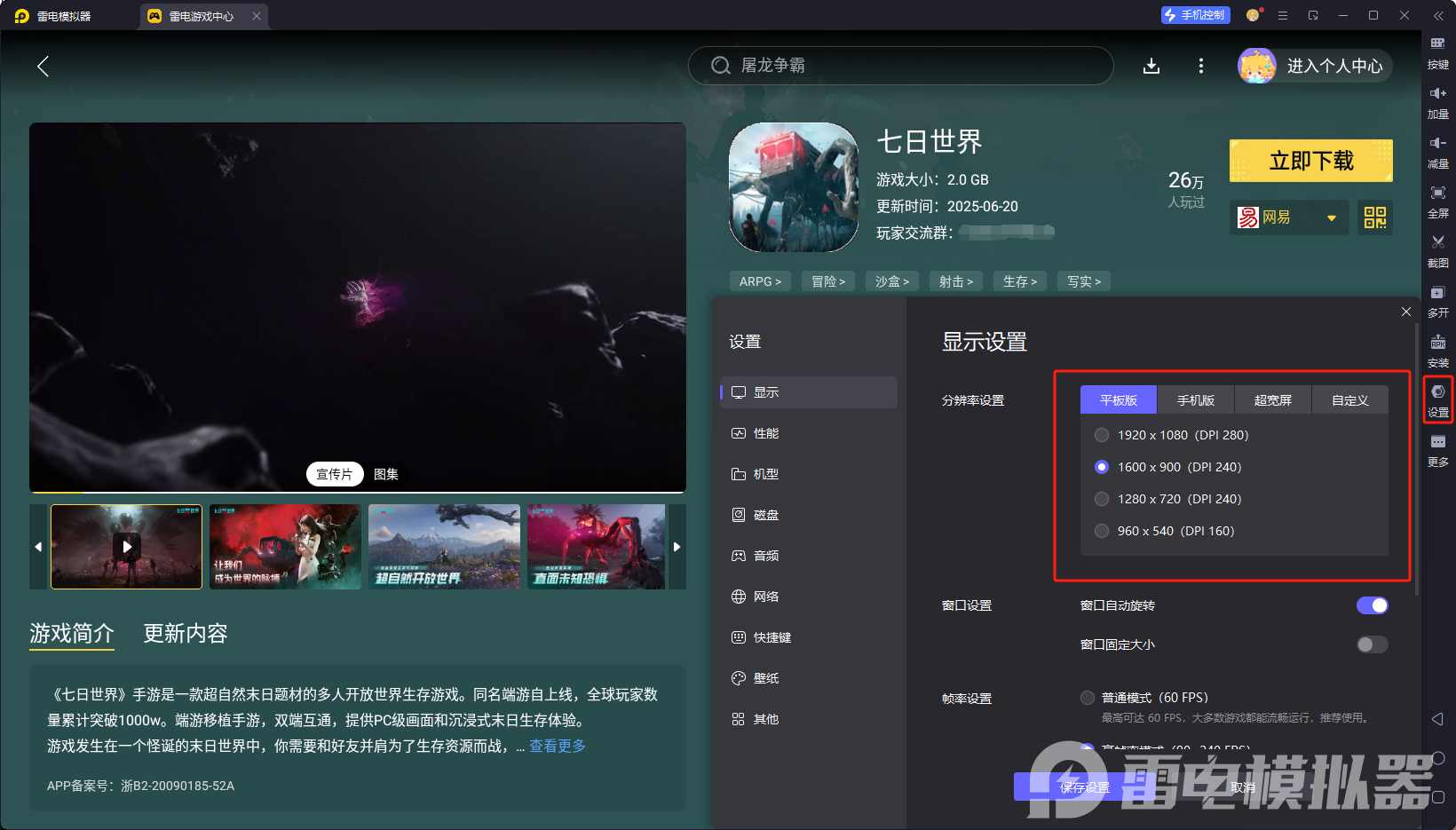The width and height of the screenshot is (1456, 830).
Task: Select the 1920 x 1080 resolution option
Action: (x=1102, y=435)
